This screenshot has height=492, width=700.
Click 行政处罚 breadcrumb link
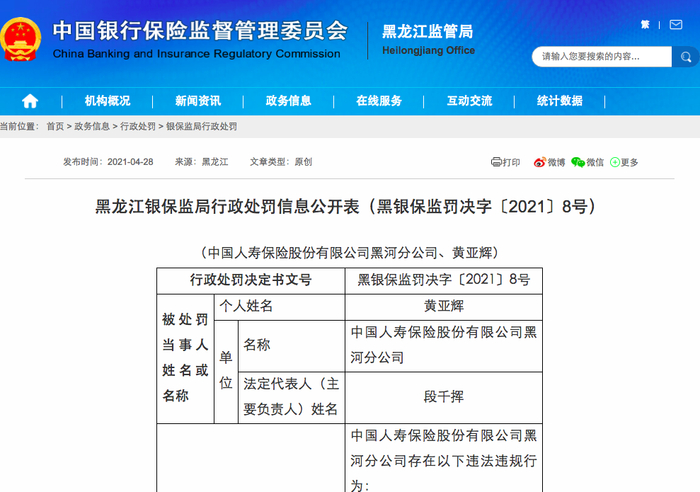[138, 126]
